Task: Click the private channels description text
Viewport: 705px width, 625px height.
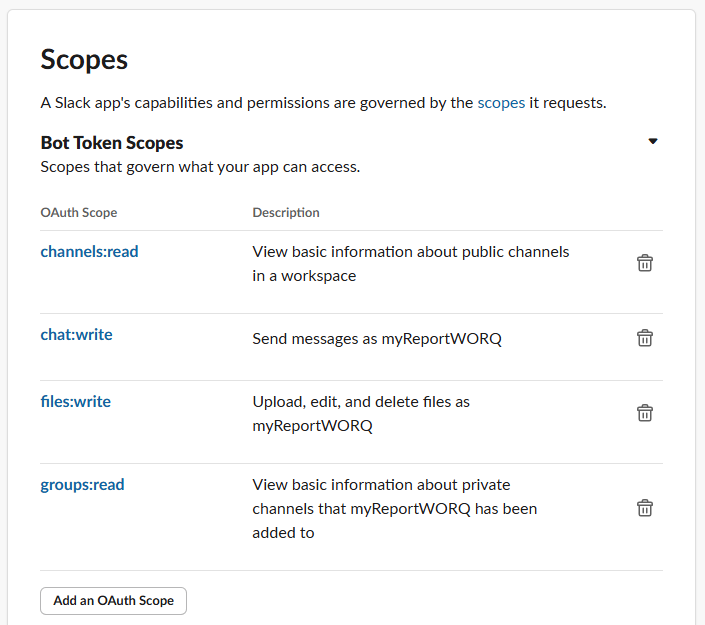Action: click(x=394, y=508)
